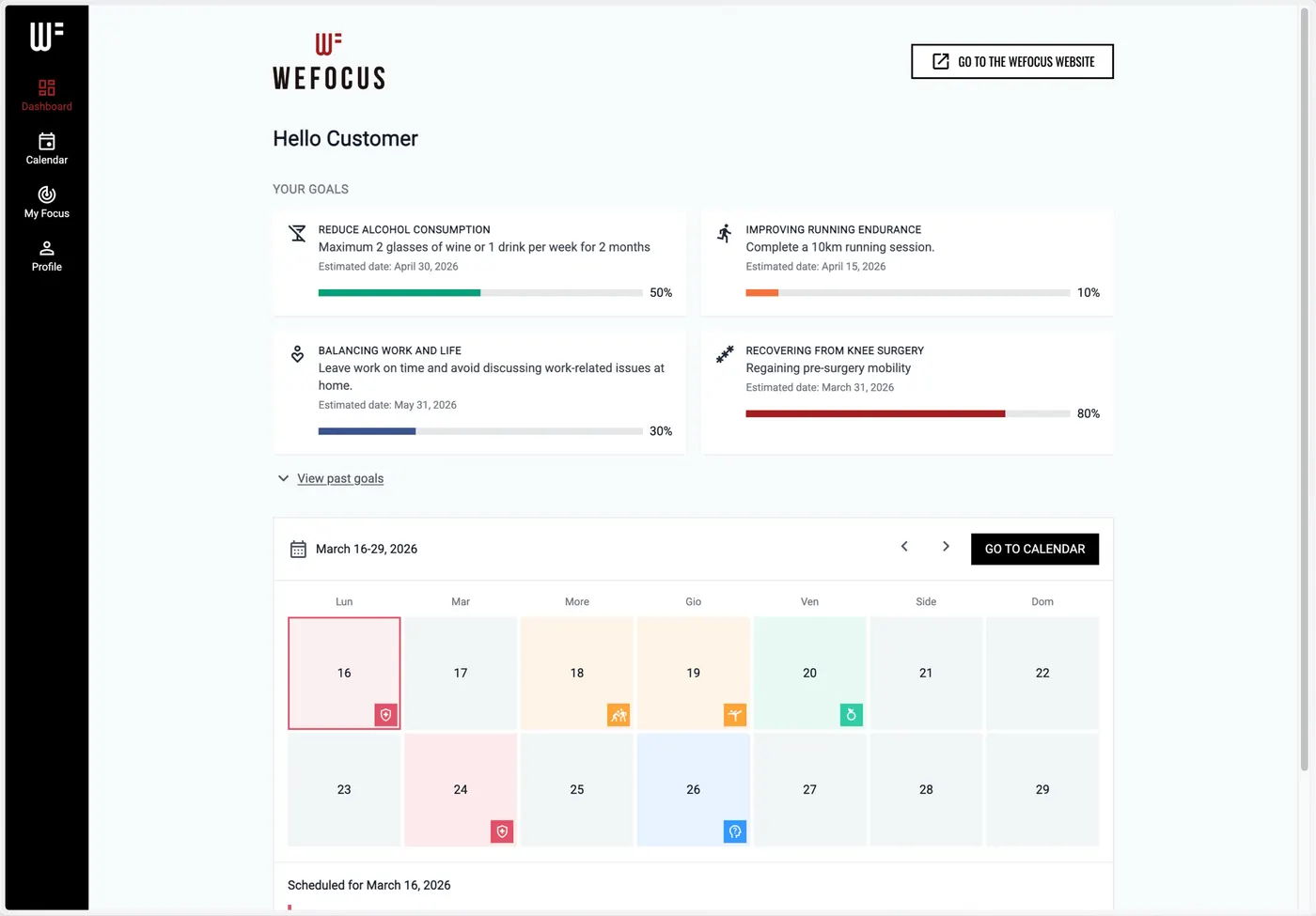Click the heart-balance icon for work and life goal
This screenshot has width=1316, height=916.
pyautogui.click(x=297, y=354)
